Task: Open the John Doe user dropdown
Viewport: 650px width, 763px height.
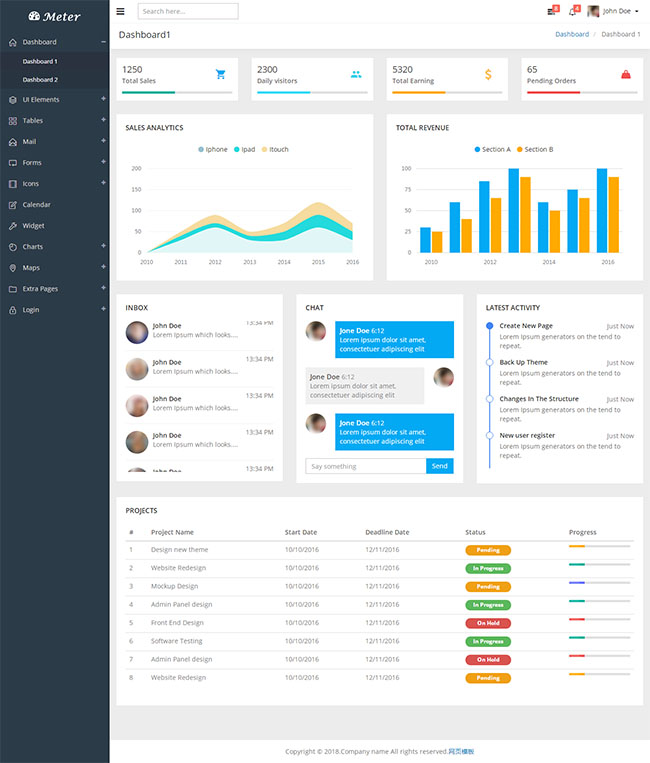Action: tap(613, 12)
